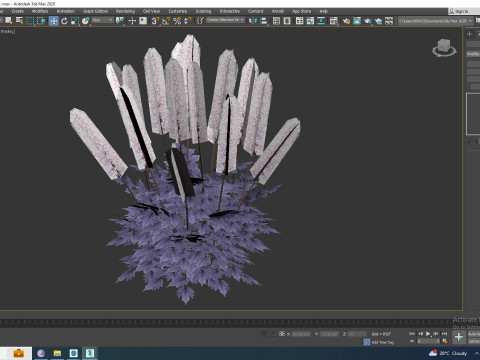Click Select and Place tool
This screenshot has height=360, width=480.
[x=85, y=21]
